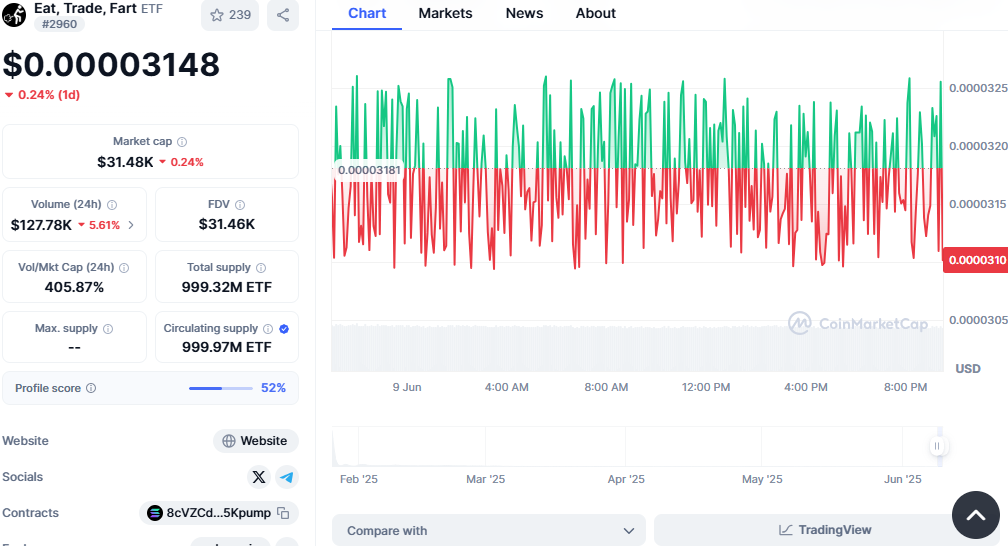This screenshot has width=1008, height=546.
Task: Click the share icon button
Action: (x=283, y=15)
